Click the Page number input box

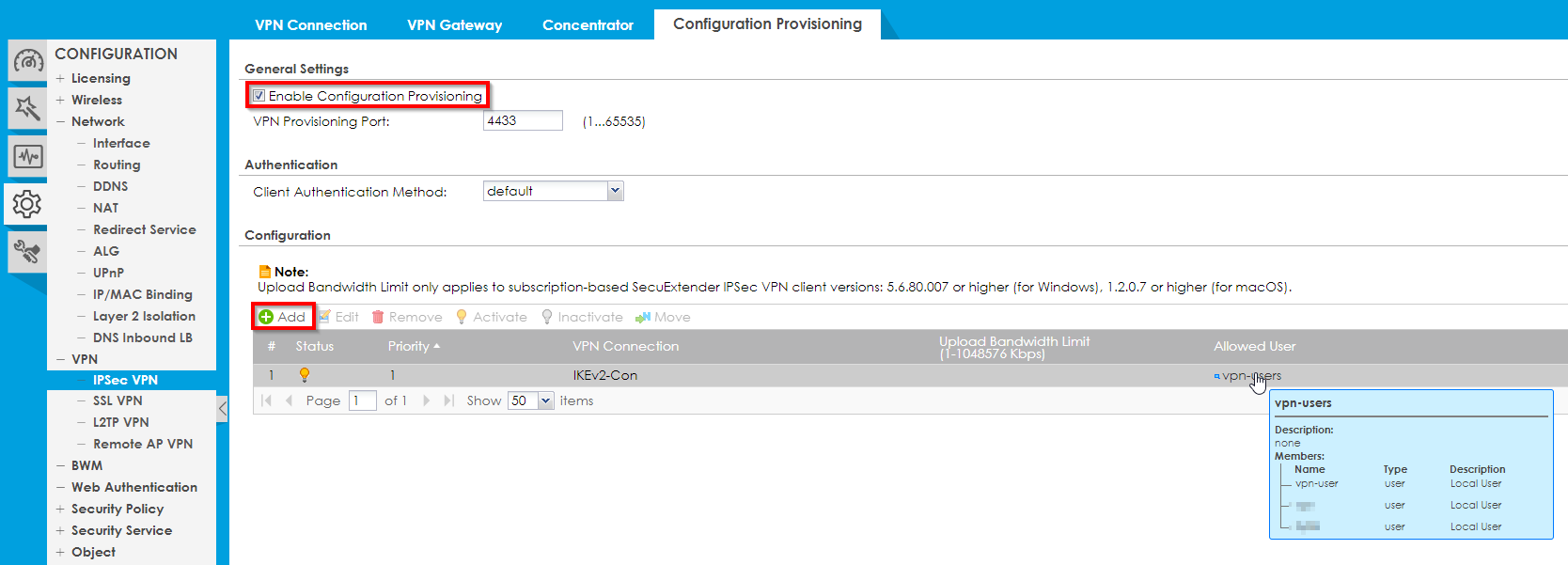(x=362, y=401)
